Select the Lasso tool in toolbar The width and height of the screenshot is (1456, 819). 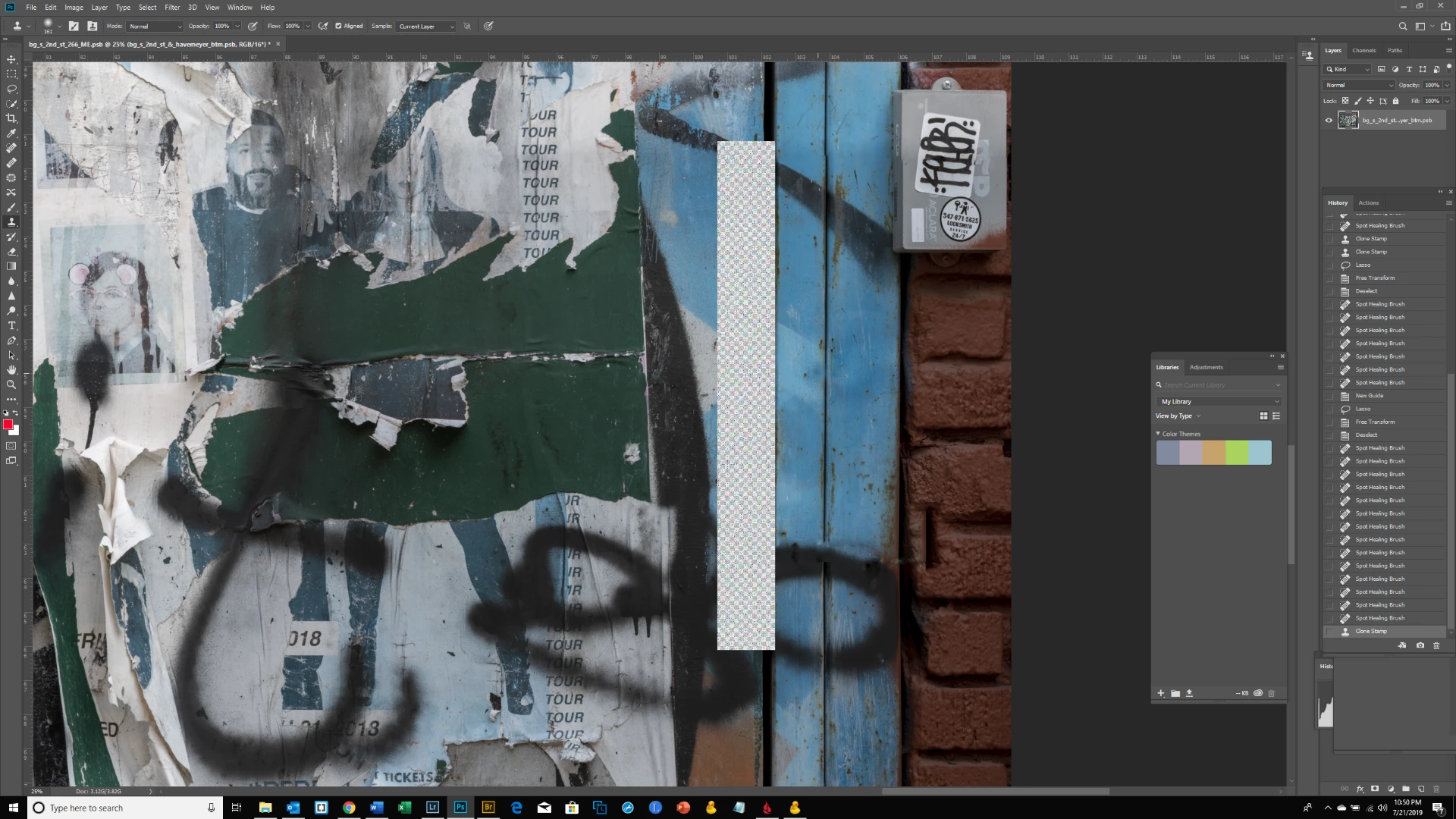(11, 89)
